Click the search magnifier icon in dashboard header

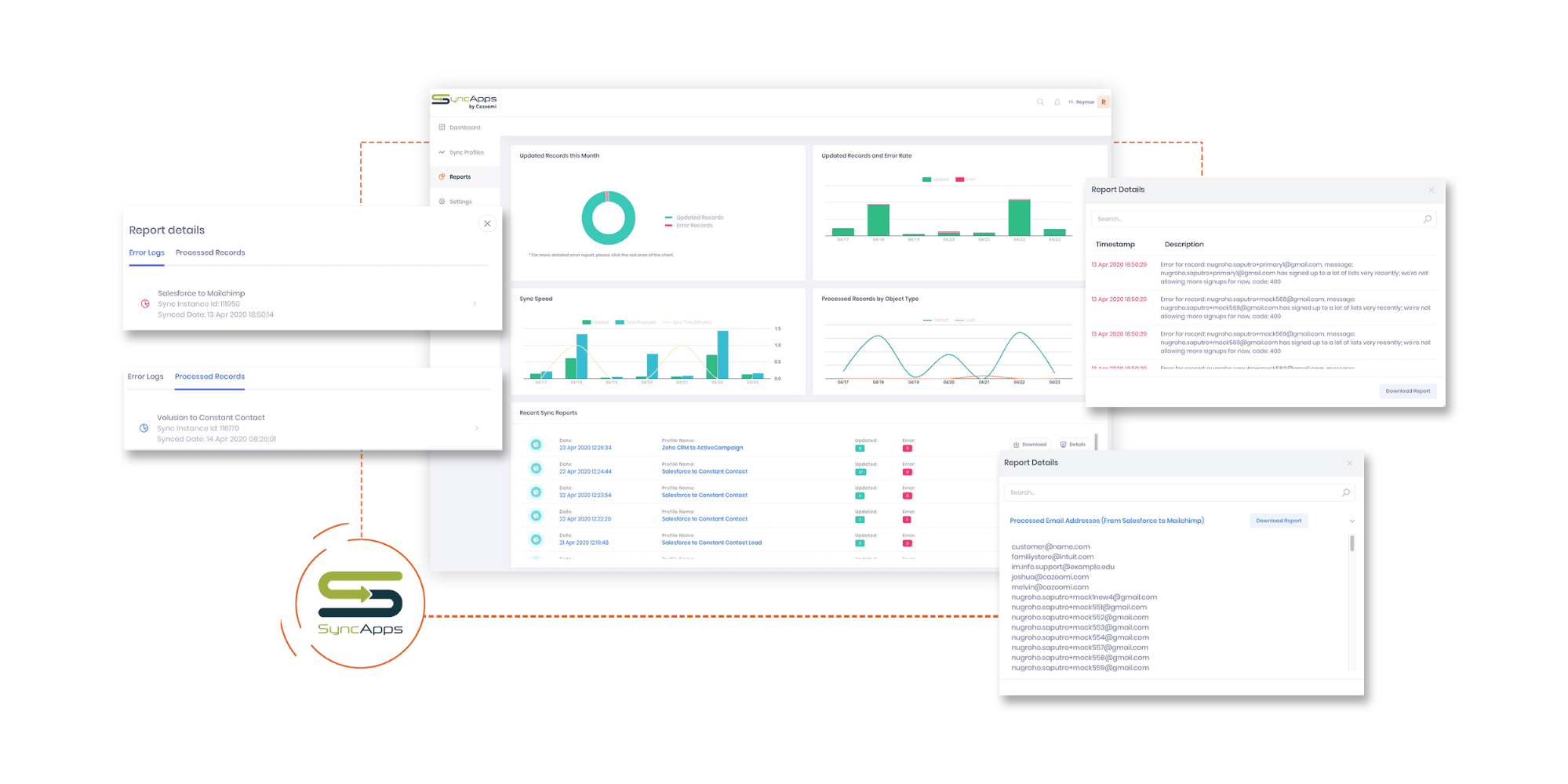1040,102
